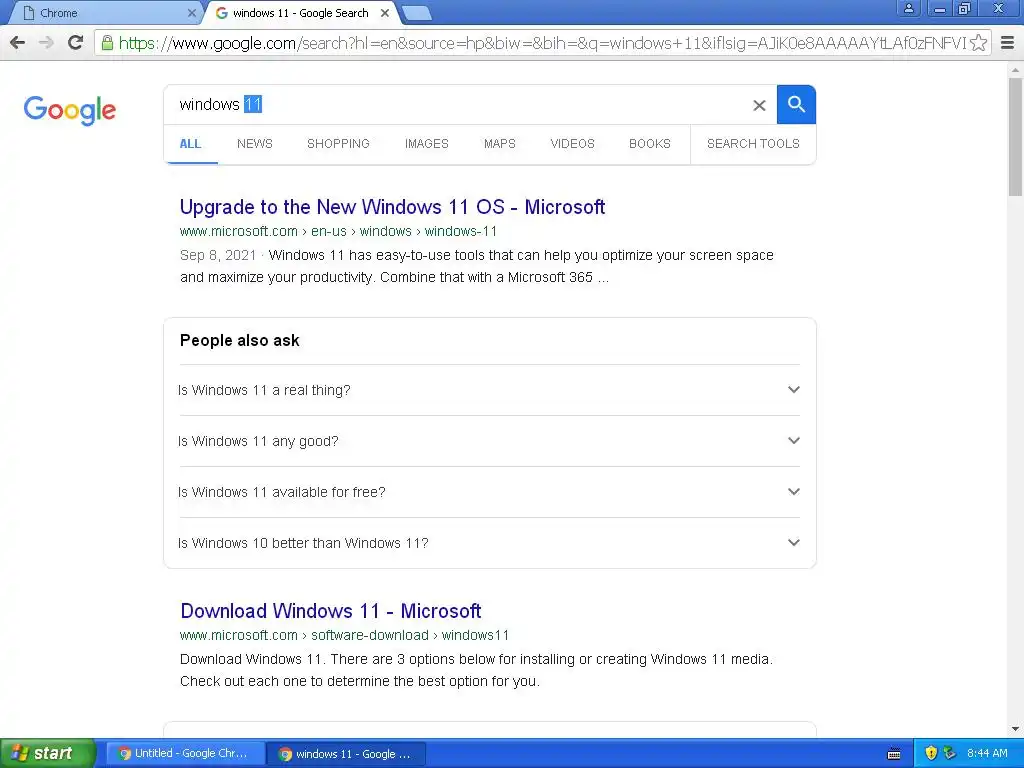
Task: Expand 'Is Windows 11 available for free?' chevron
Action: coord(793,492)
